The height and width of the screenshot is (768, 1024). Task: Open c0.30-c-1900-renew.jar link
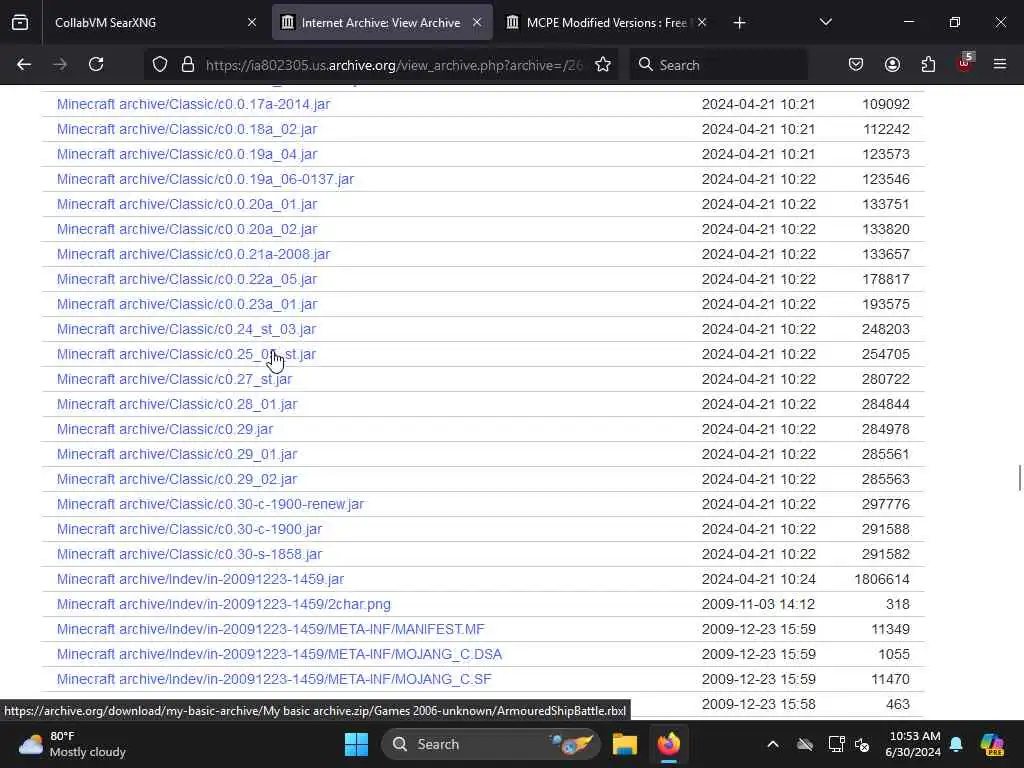coord(210,504)
